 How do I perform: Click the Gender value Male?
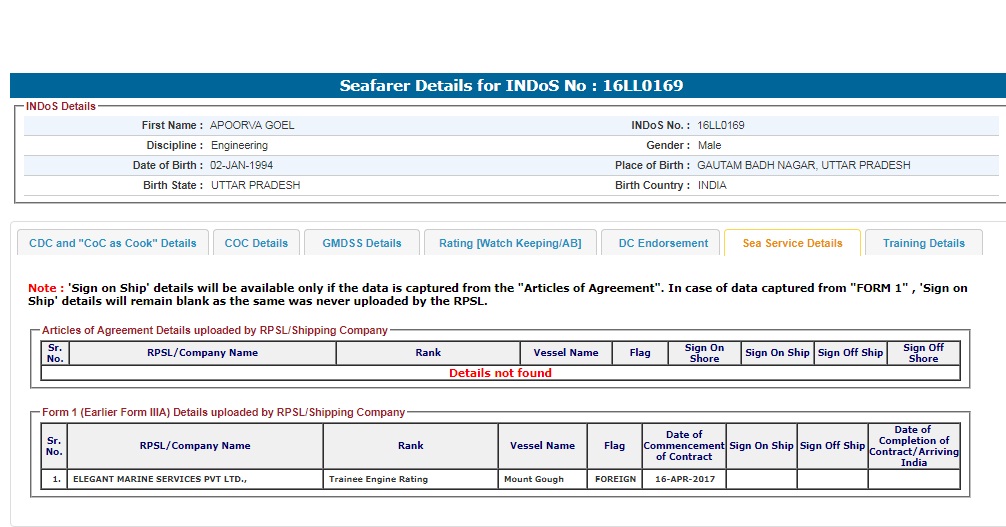click(710, 145)
